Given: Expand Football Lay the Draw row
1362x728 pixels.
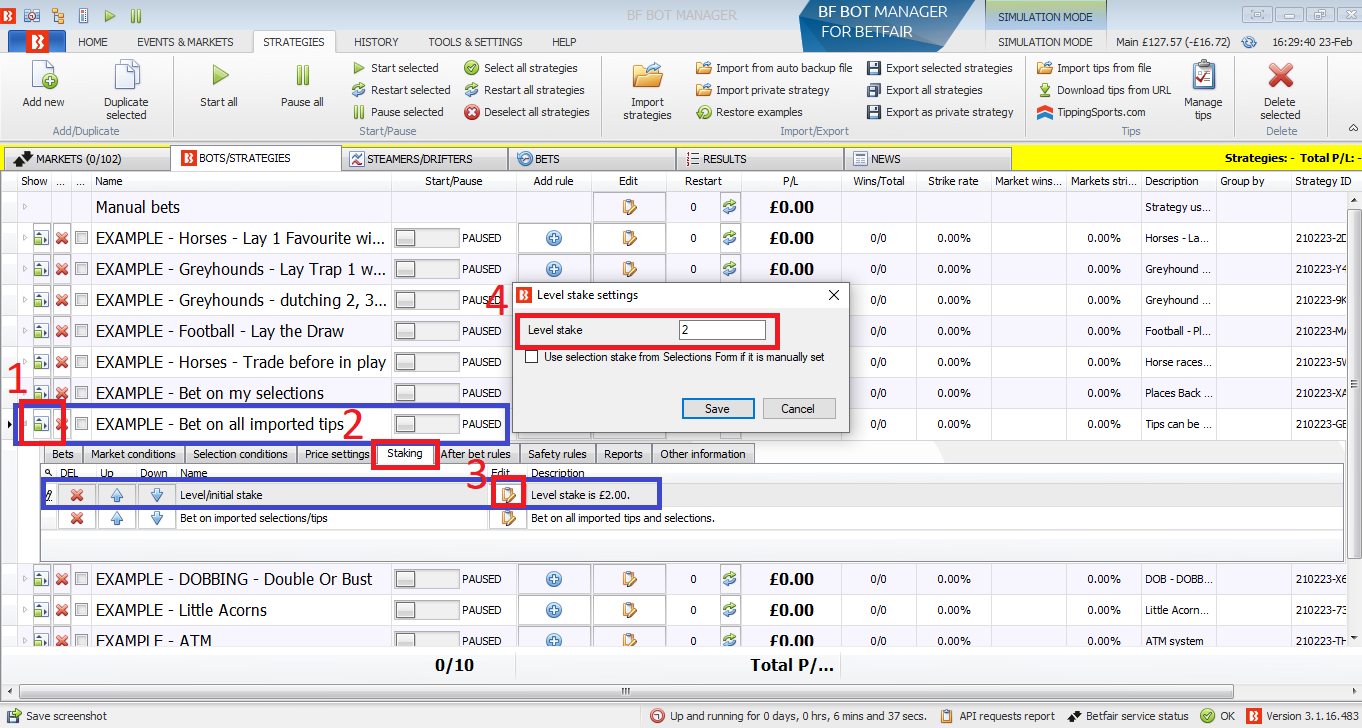Looking at the screenshot, I should (x=25, y=332).
